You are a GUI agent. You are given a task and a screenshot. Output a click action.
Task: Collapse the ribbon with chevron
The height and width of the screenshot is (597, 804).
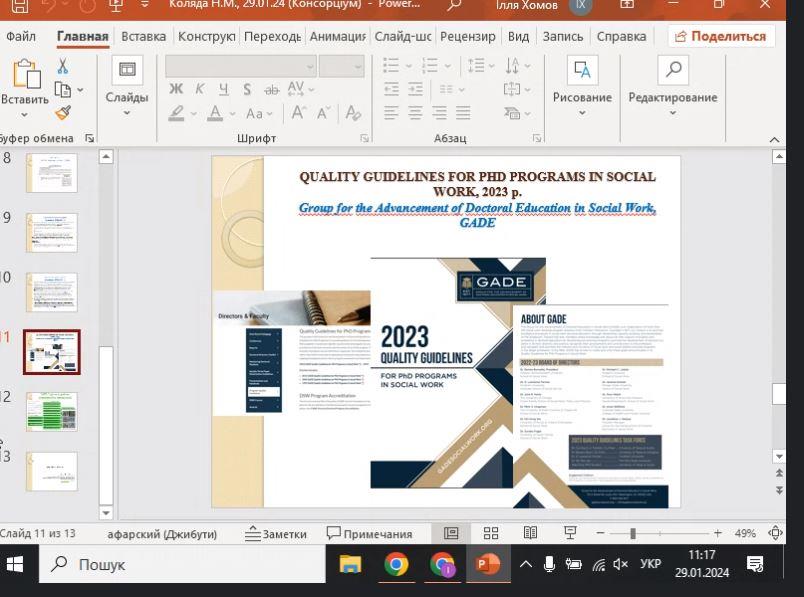(x=774, y=140)
